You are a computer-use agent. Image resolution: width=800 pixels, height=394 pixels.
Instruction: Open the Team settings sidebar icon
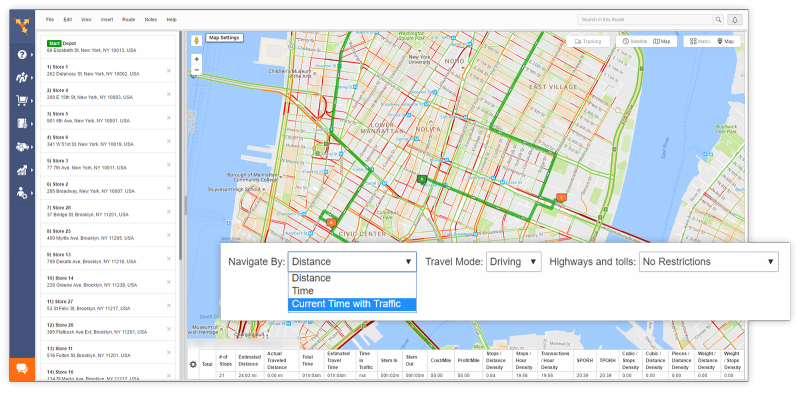click(x=22, y=193)
